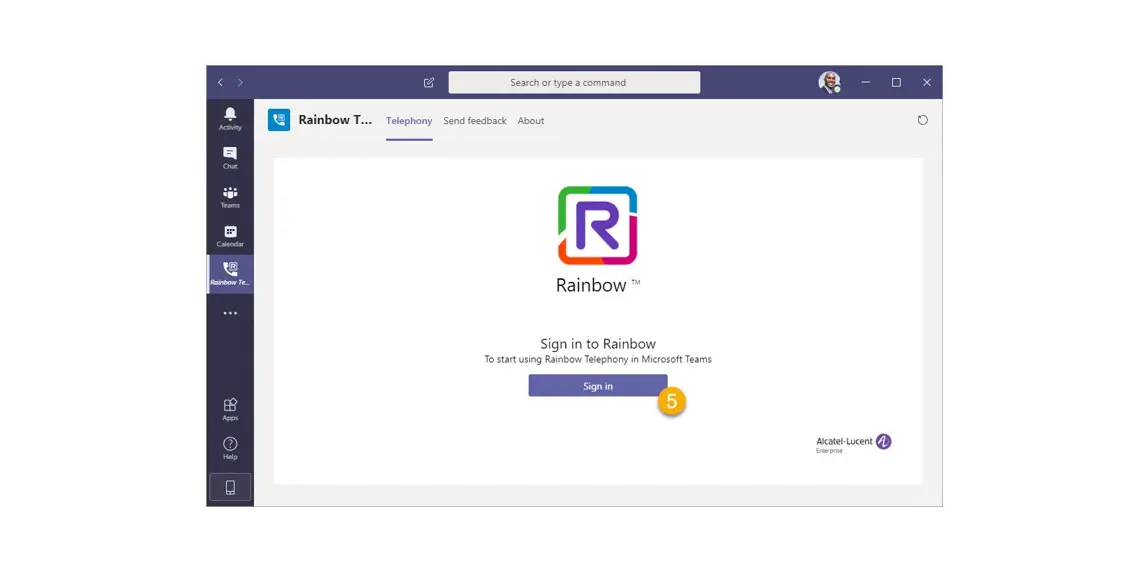
Task: Click the Rainbow T... app title
Action: tap(335, 120)
